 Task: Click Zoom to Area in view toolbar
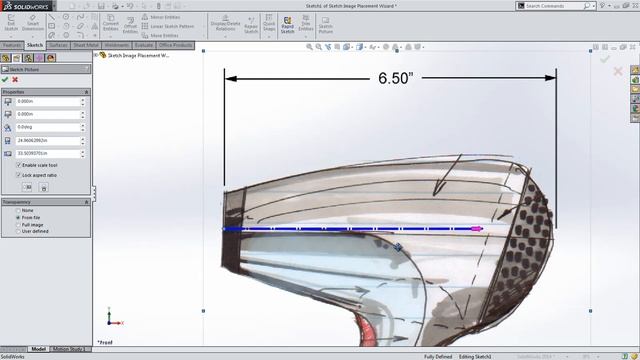click(319, 47)
